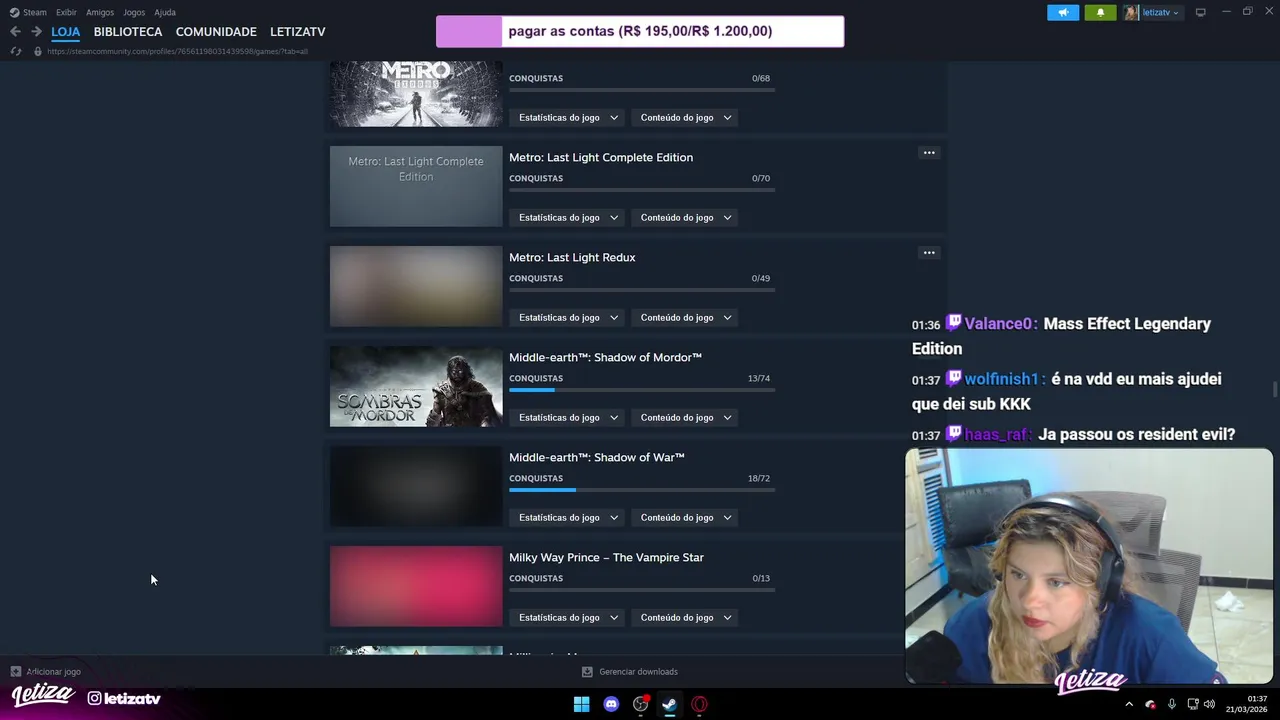The height and width of the screenshot is (720, 1280).
Task: Open the announcements megaphone button
Action: tap(1063, 13)
